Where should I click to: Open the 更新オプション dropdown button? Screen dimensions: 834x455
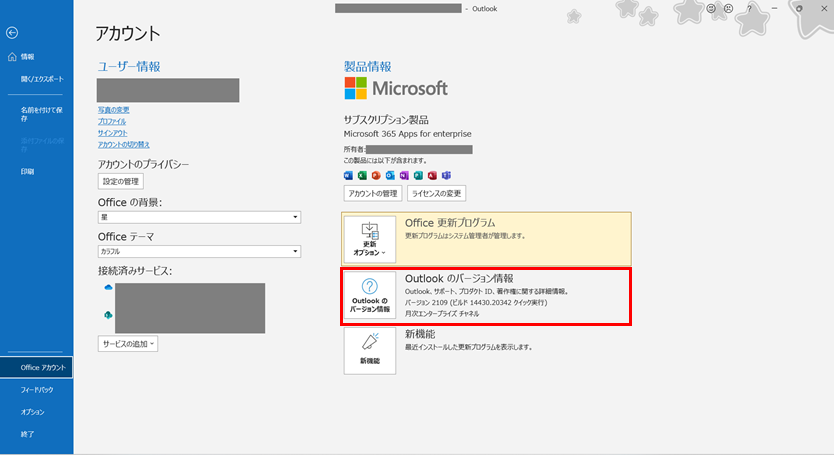pyautogui.click(x=370, y=239)
